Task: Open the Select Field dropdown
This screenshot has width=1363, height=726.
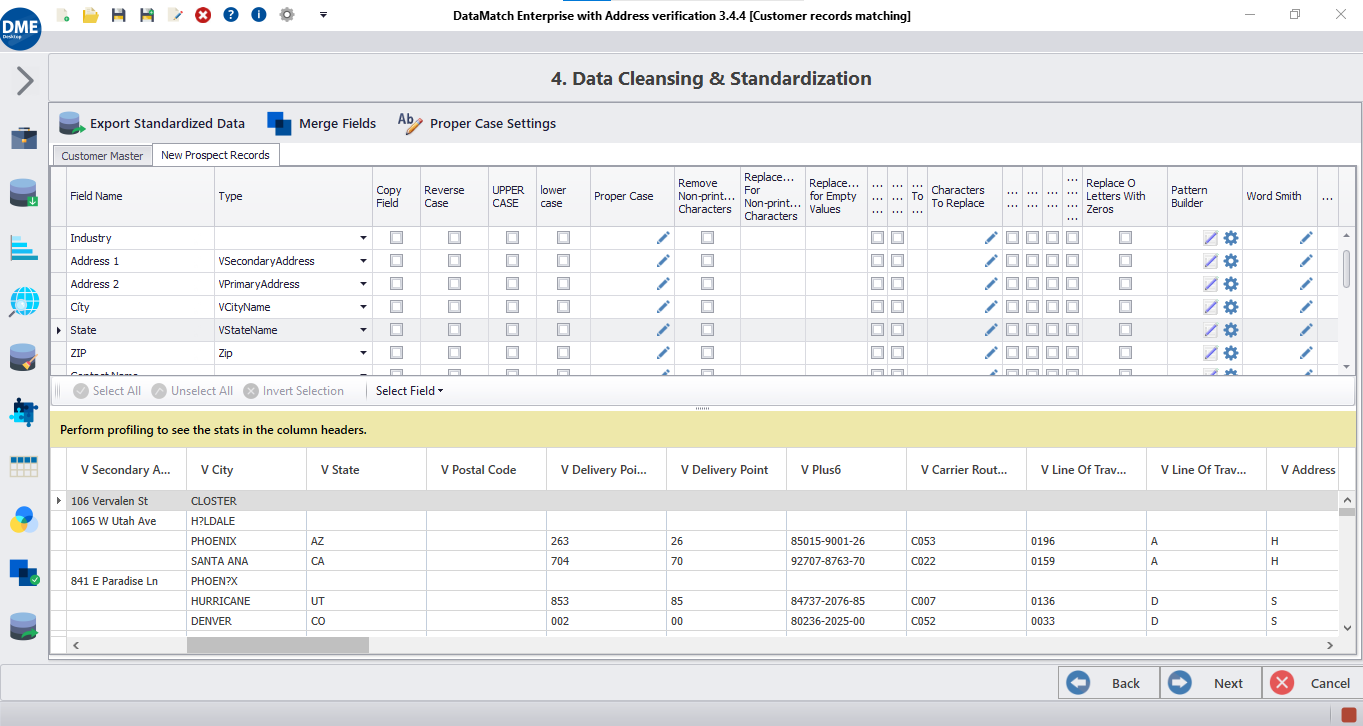Action: tap(409, 391)
